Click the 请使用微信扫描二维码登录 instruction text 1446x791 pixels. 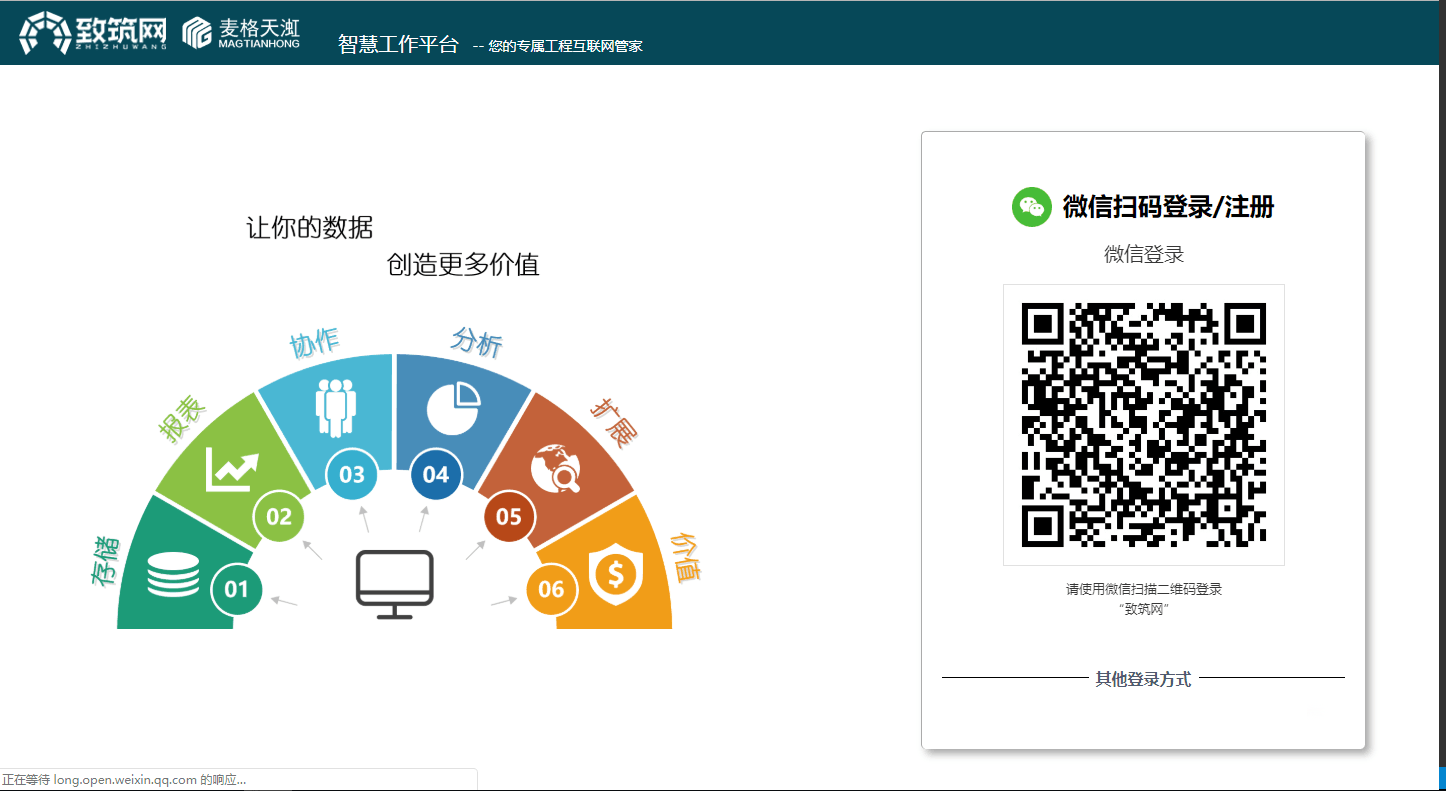pyautogui.click(x=1144, y=589)
